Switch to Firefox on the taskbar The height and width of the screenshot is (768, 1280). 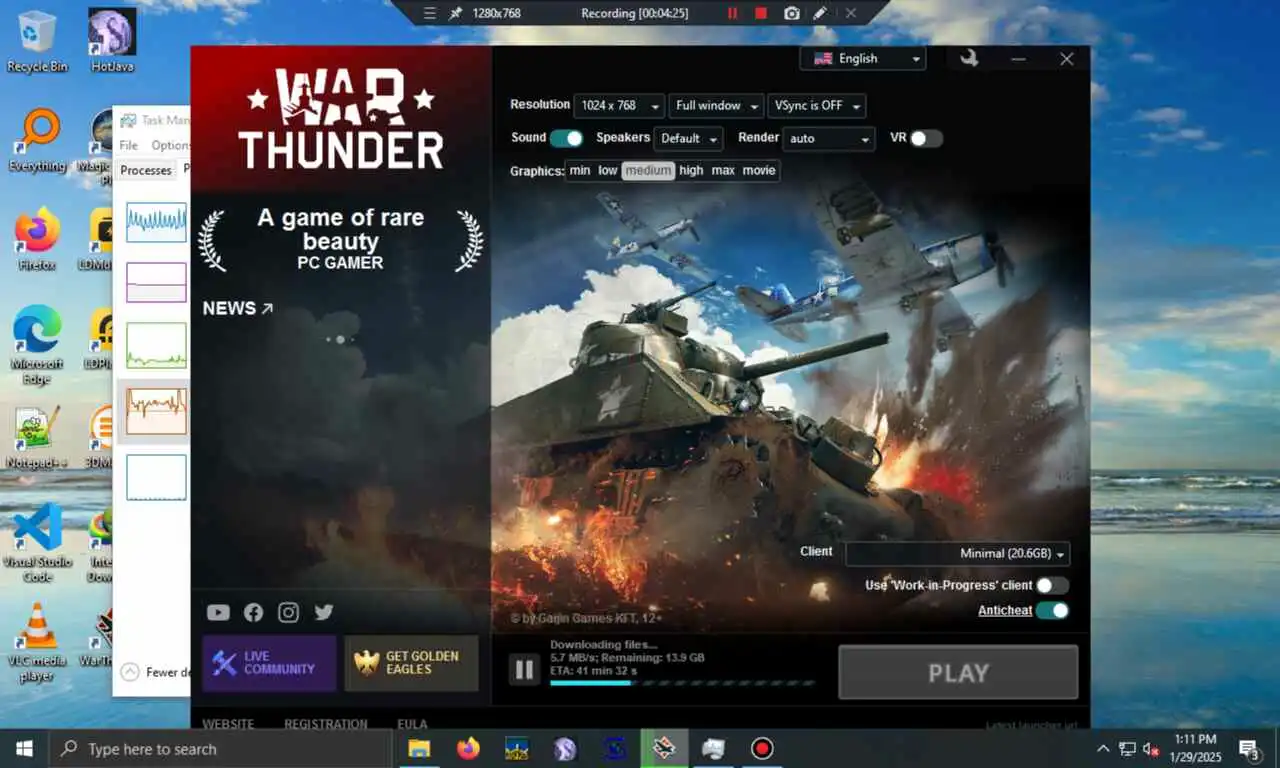pos(468,748)
